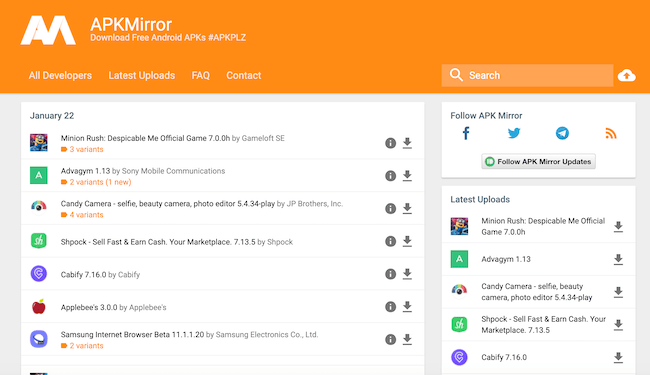Screen dimensions: 650x375
Task: Open the JP Brothers, Inc. developer link
Action: (315, 203)
